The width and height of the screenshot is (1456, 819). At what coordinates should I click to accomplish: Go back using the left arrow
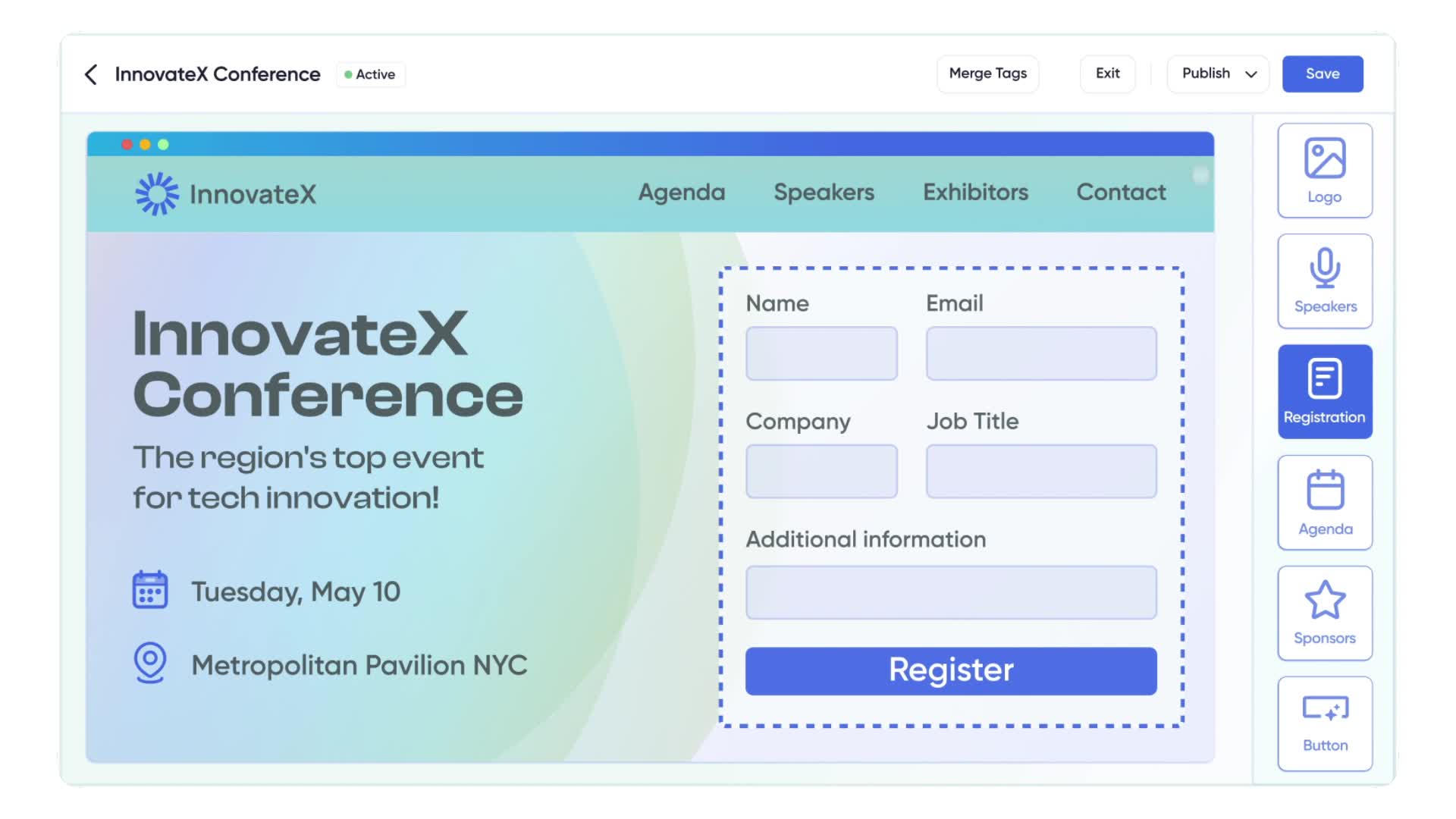click(91, 74)
